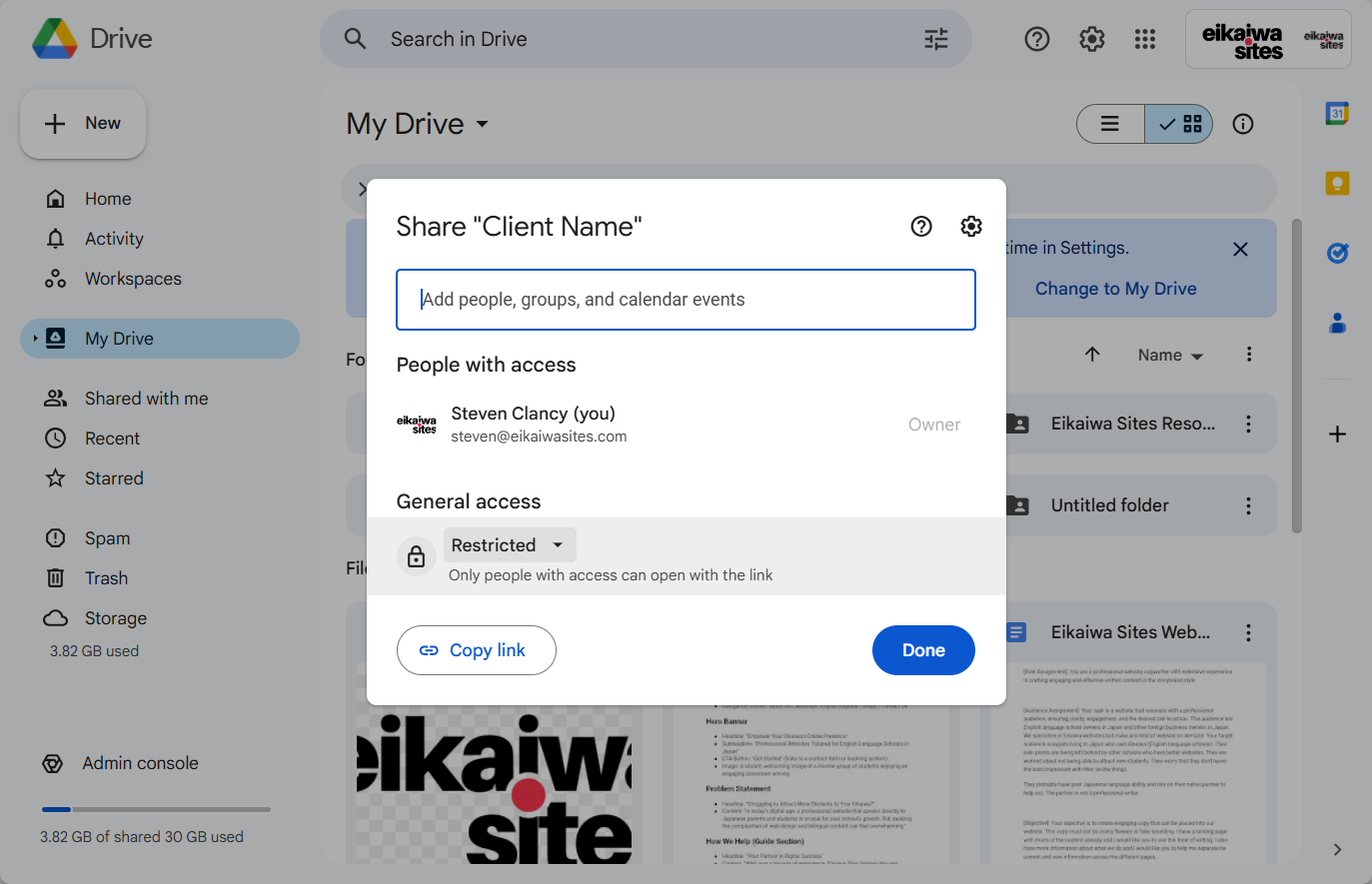Focus the Add people input field
The image size is (1372, 884).
[x=686, y=300]
